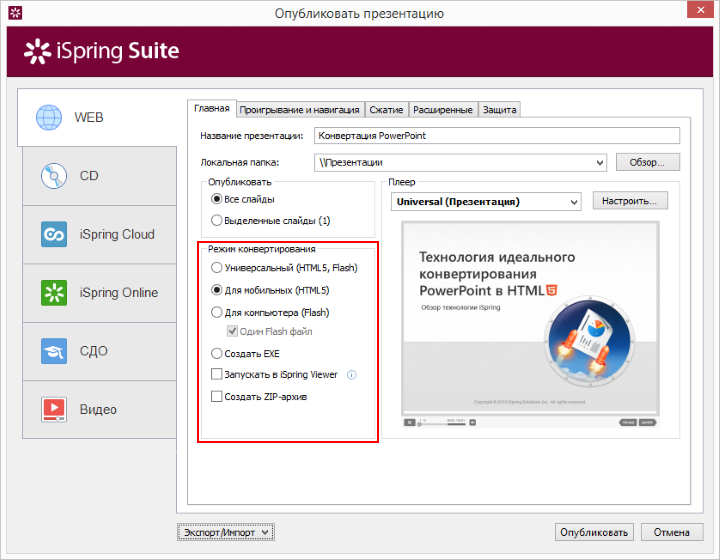This screenshot has width=720, height=560.
Task: Click the НАЗАД button in preview
Action: click(x=628, y=422)
